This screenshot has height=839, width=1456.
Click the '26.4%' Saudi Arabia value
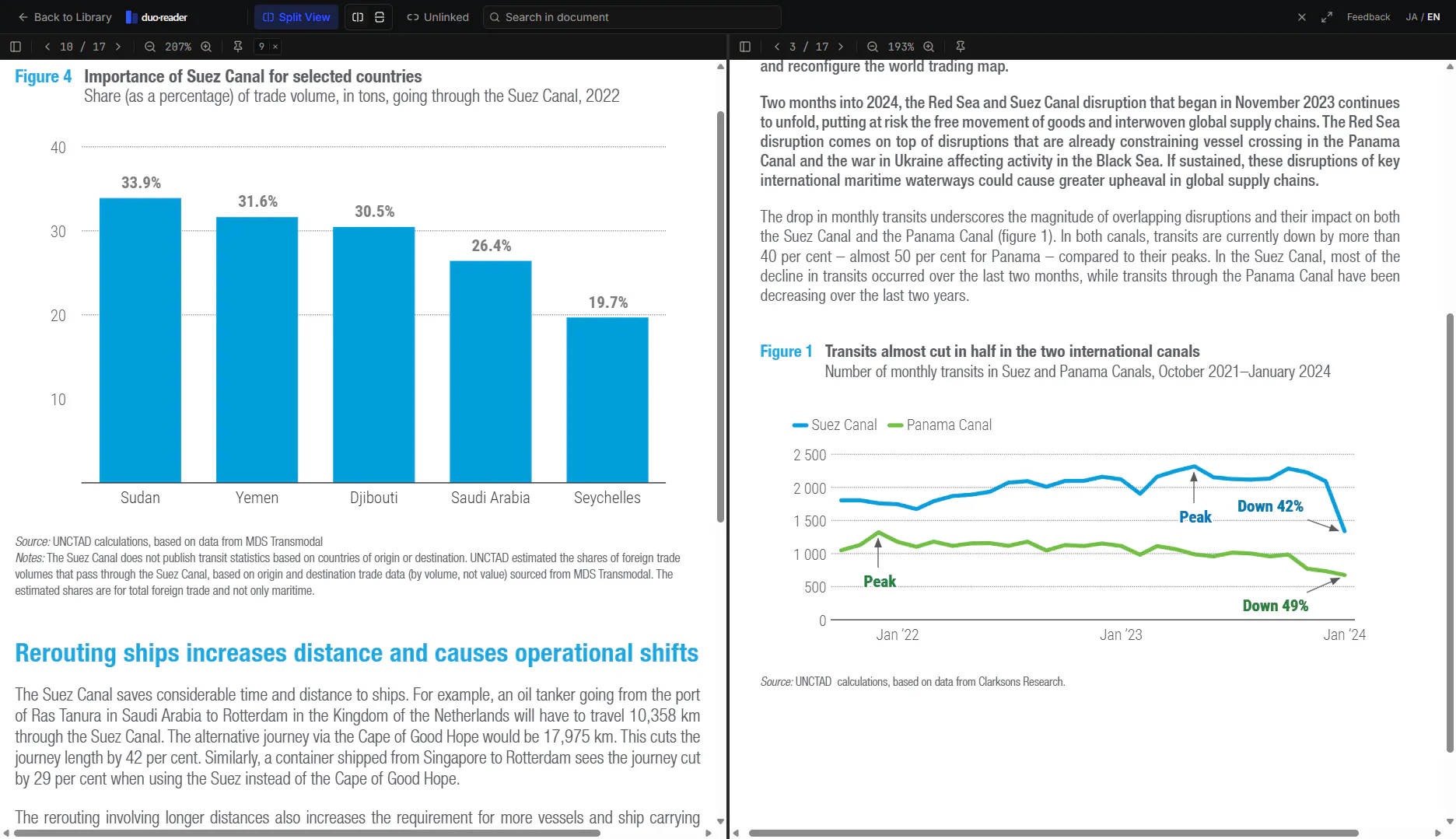(x=492, y=246)
